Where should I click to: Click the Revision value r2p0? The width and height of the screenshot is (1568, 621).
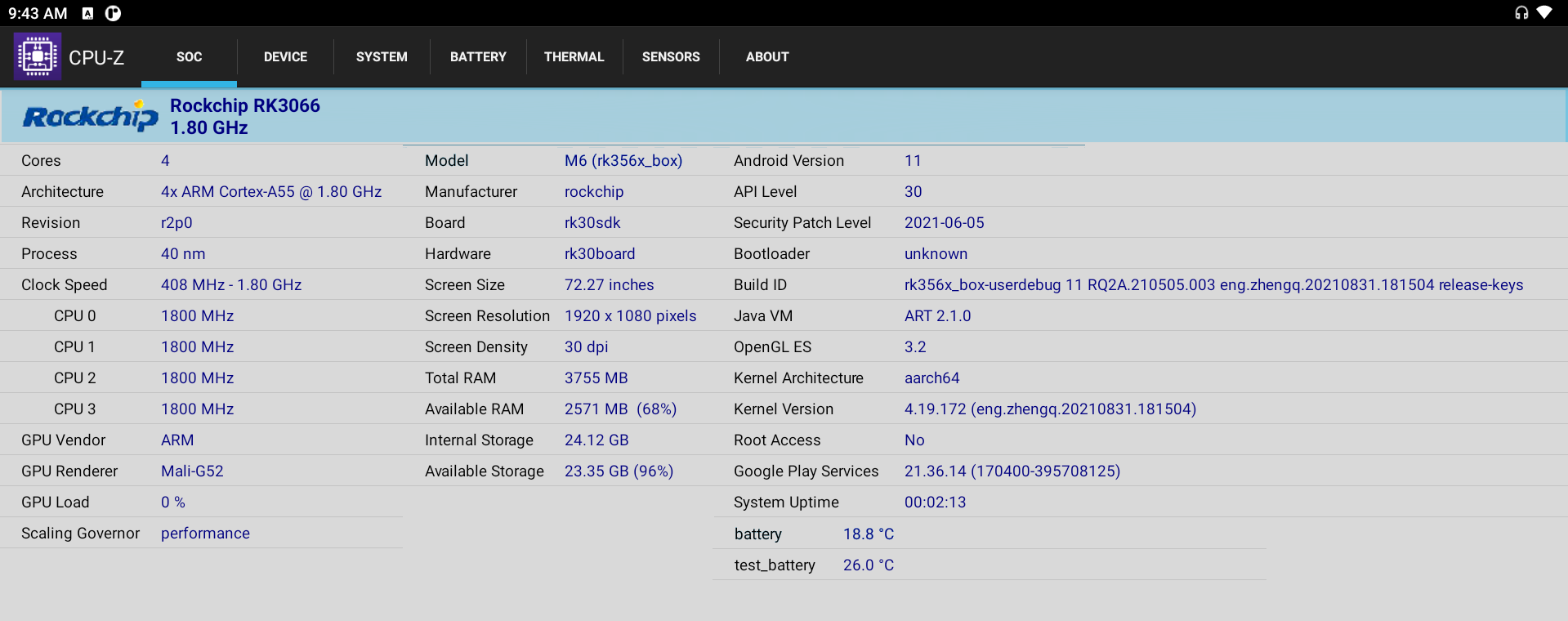coord(176,223)
